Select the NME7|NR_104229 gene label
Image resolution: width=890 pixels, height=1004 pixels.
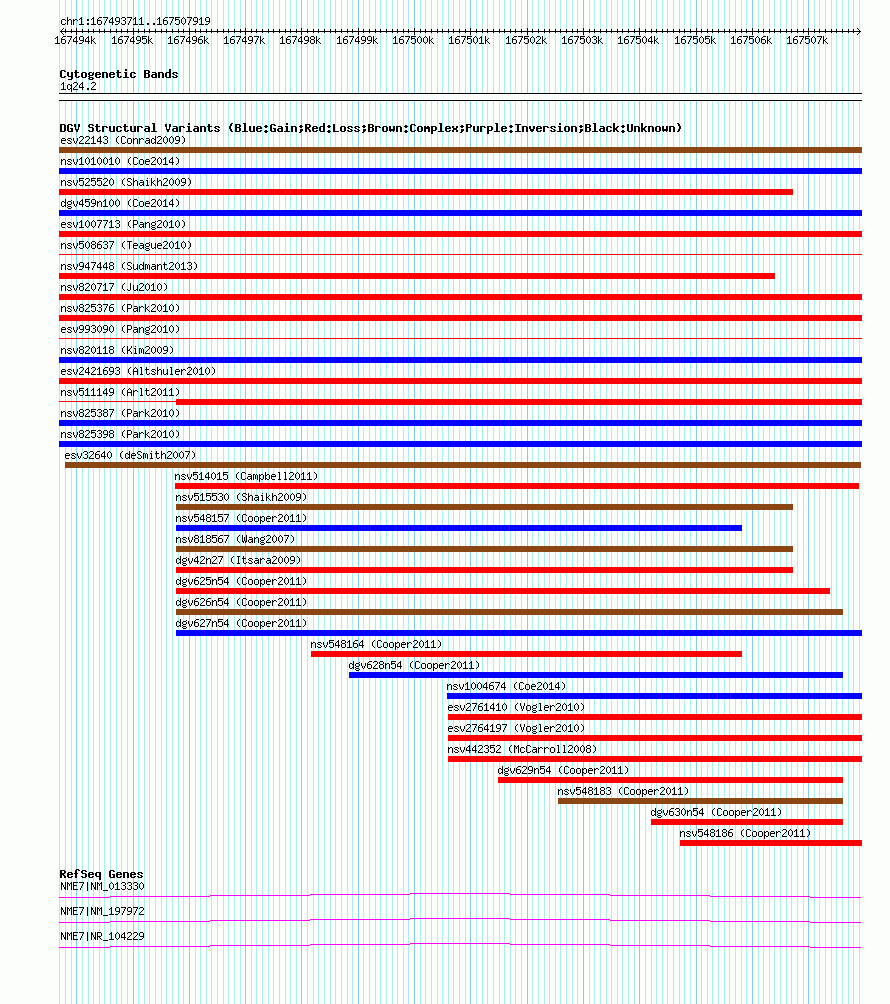(102, 937)
